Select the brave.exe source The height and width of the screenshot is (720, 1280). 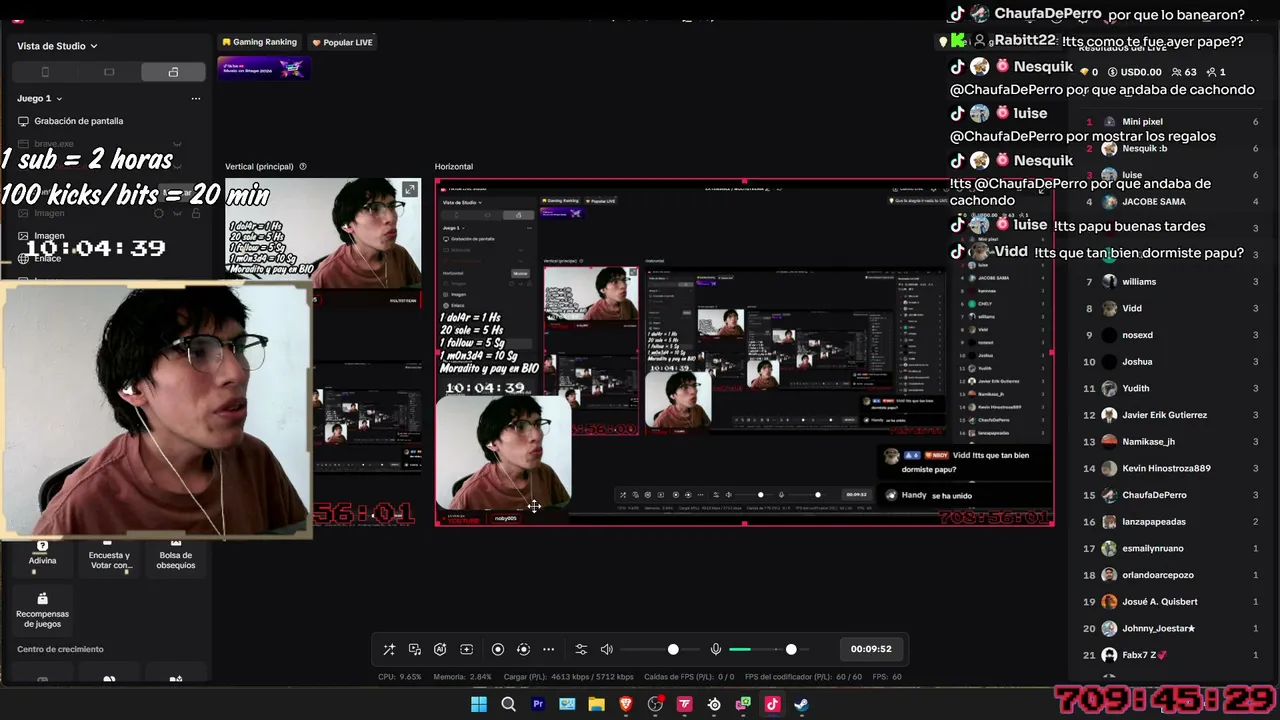coord(108,144)
